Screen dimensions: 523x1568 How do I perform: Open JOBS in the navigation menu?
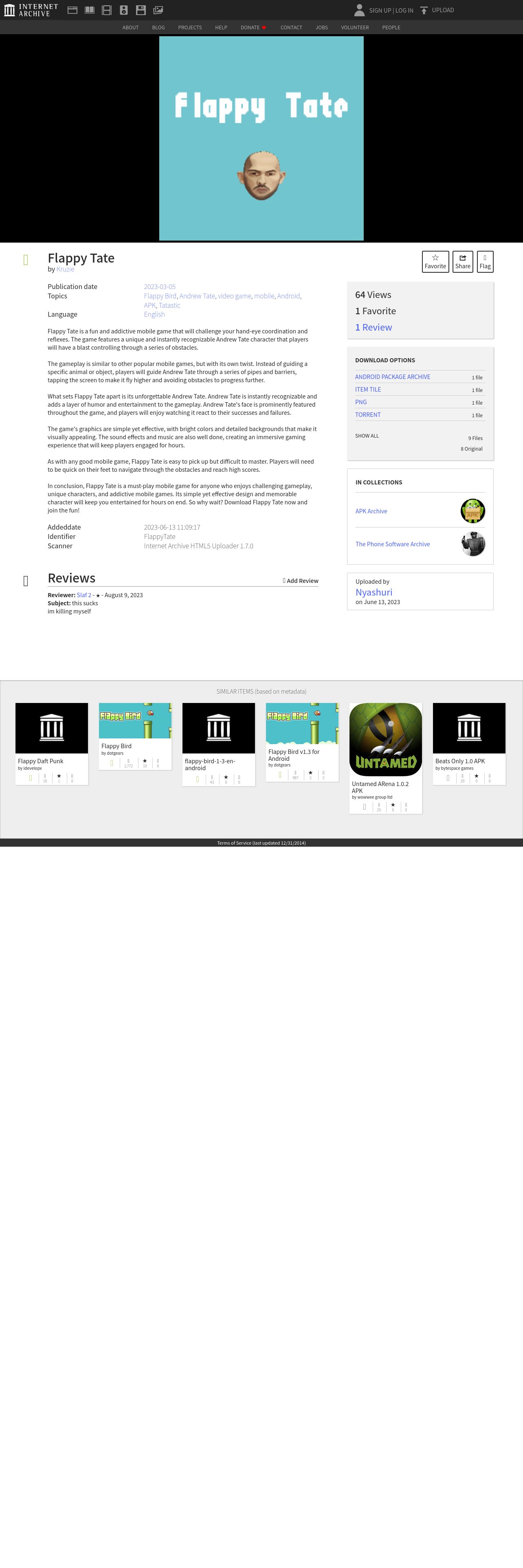(x=321, y=27)
